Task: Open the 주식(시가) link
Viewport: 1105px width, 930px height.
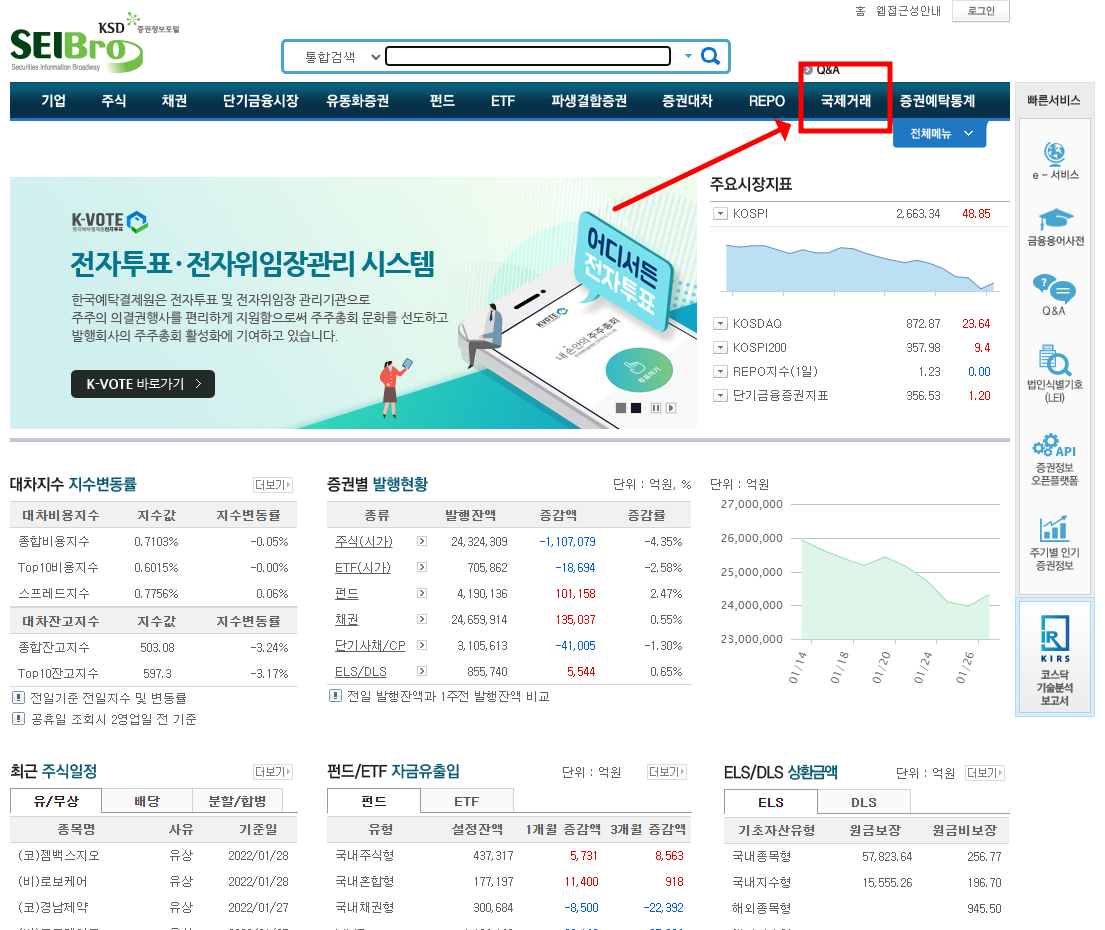Action: coord(364,541)
